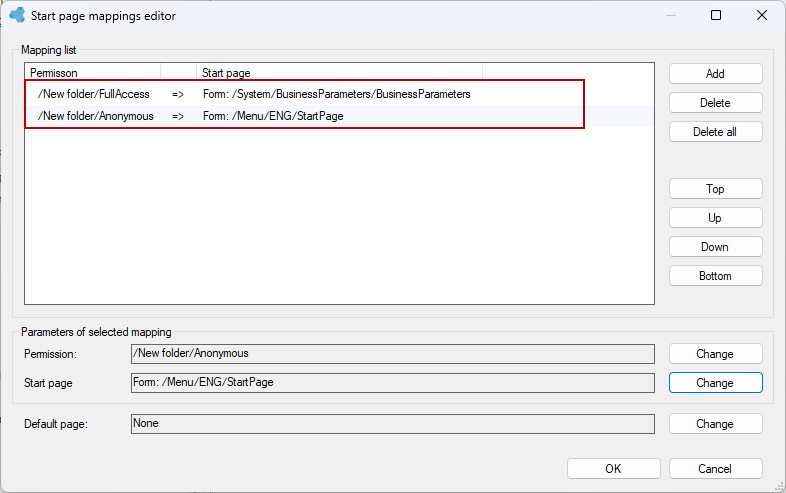The width and height of the screenshot is (786, 493).
Task: Move selected mapping to Top
Action: [715, 189]
